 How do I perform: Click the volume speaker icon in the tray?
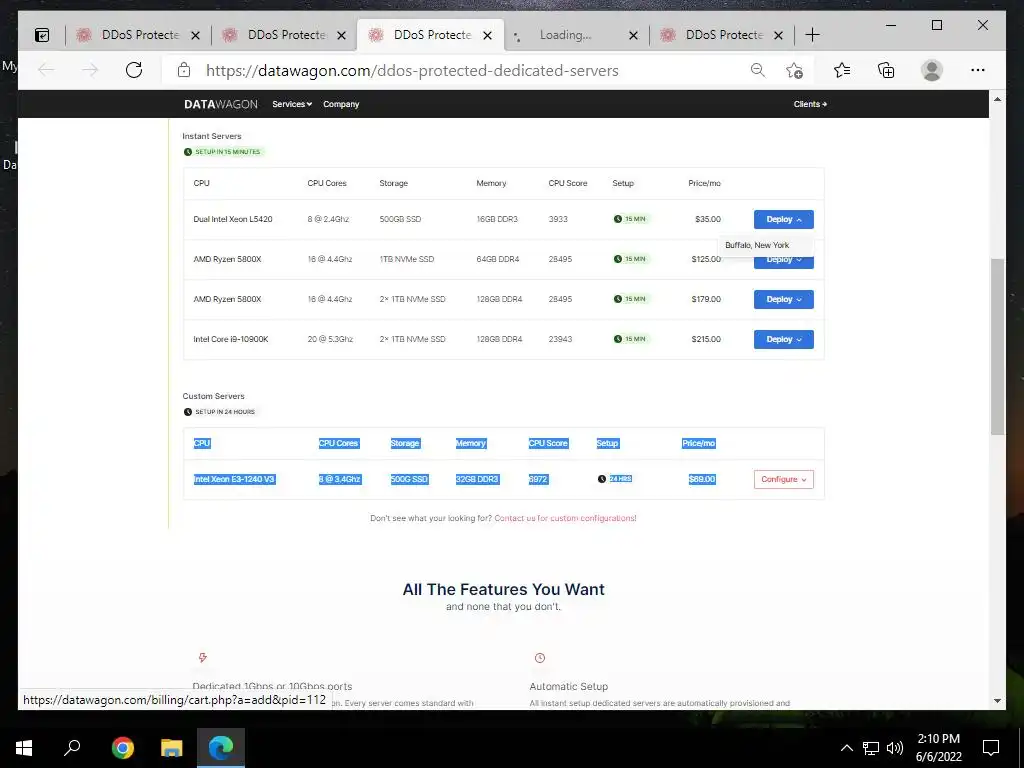(895, 748)
